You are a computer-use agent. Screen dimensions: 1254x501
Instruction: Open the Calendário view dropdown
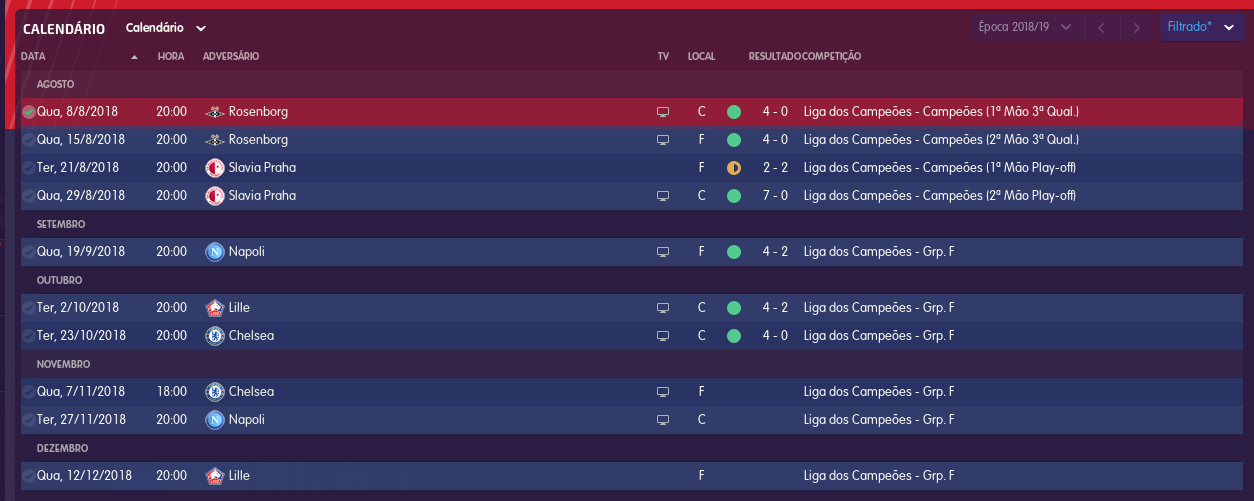166,28
